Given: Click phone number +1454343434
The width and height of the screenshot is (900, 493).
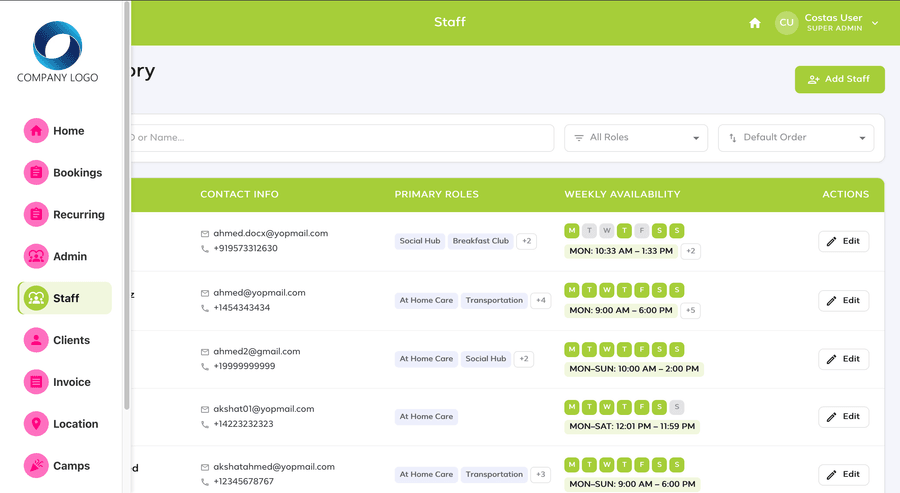Looking at the screenshot, I should pyautogui.click(x=242, y=308).
